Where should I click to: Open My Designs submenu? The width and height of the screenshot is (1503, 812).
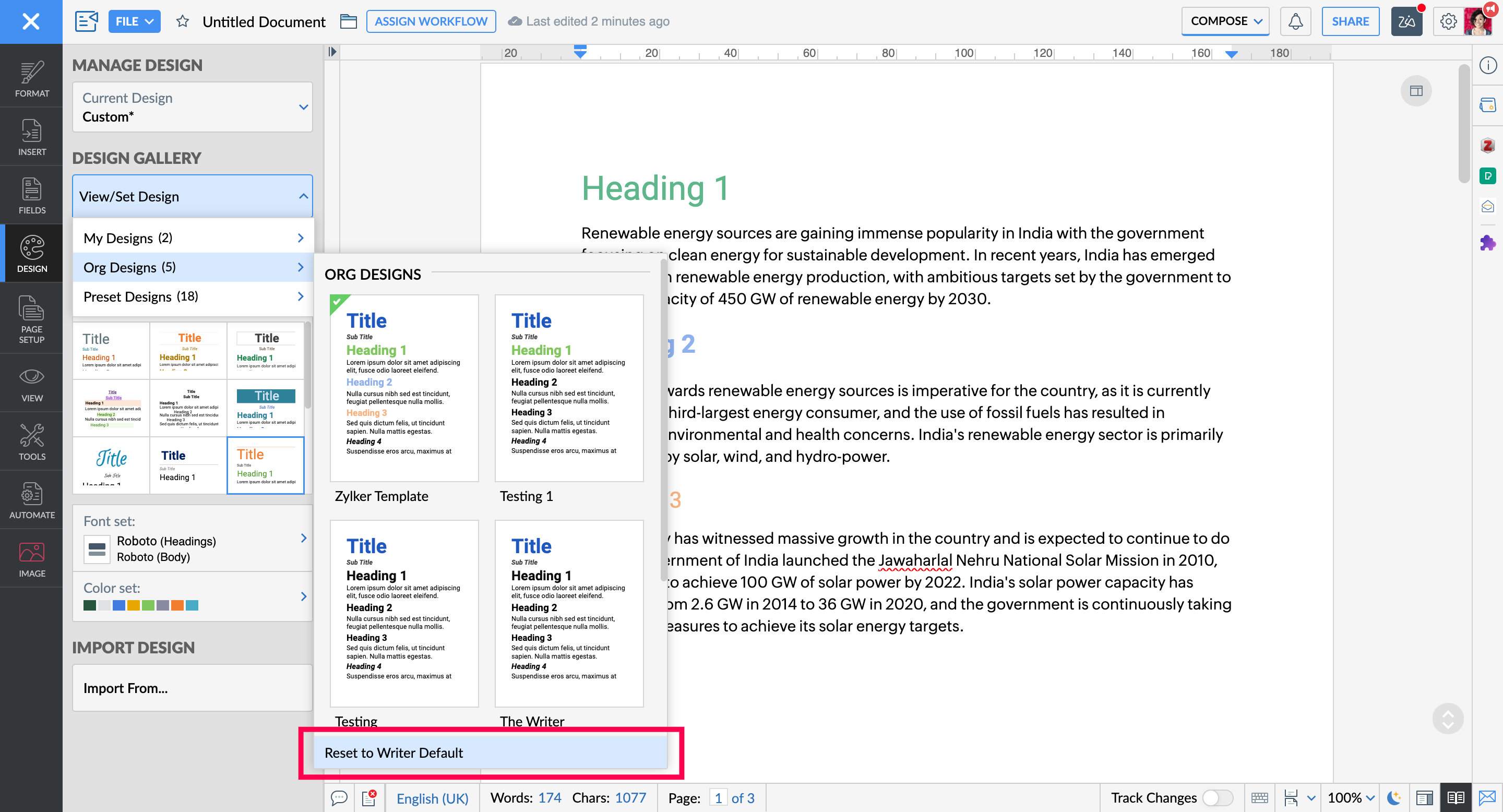pos(193,238)
